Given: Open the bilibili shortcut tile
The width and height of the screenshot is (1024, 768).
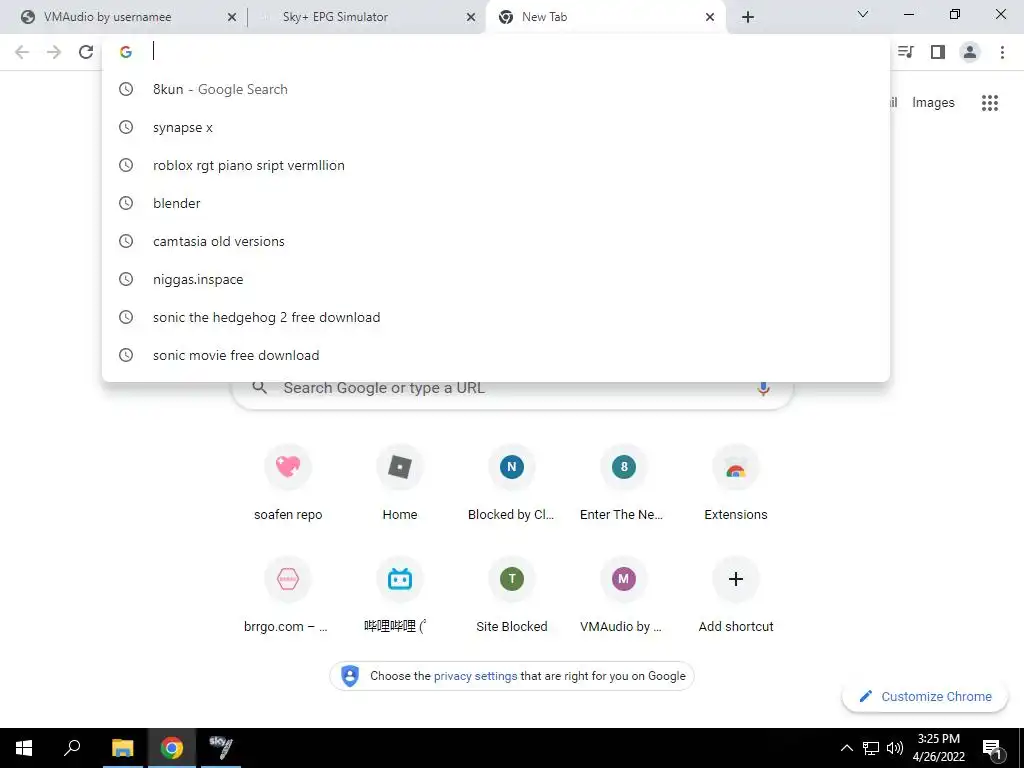Looking at the screenshot, I should (x=400, y=596).
